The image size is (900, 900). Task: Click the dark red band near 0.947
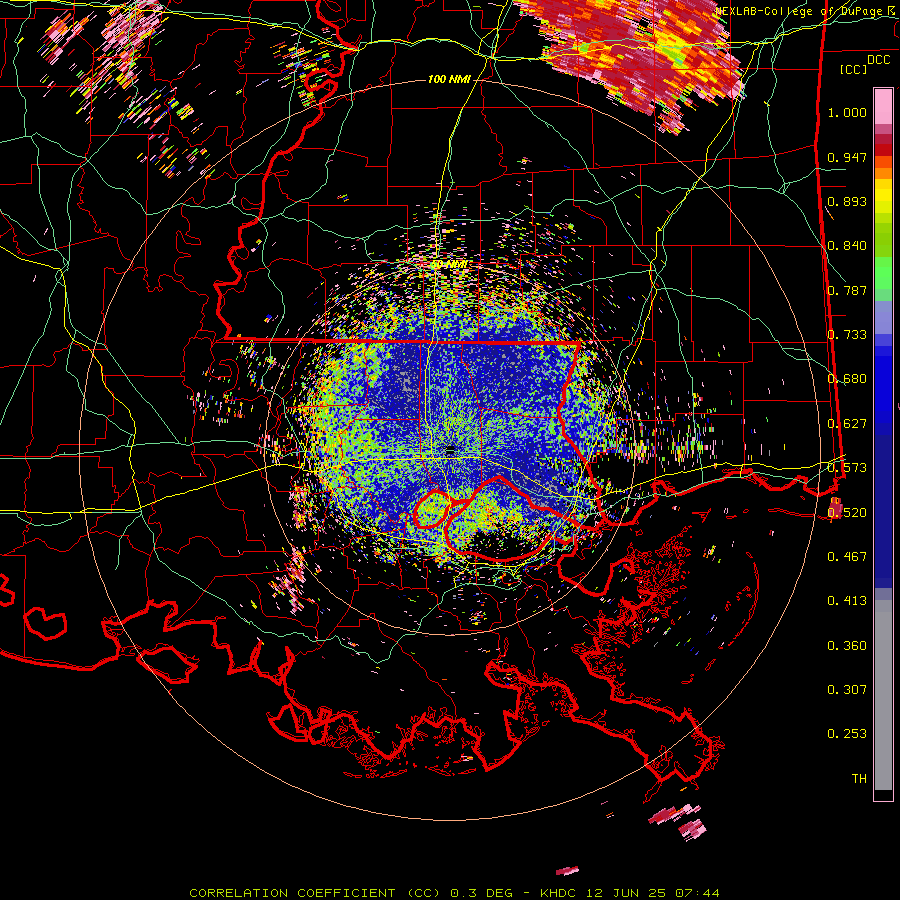pyautogui.click(x=883, y=149)
